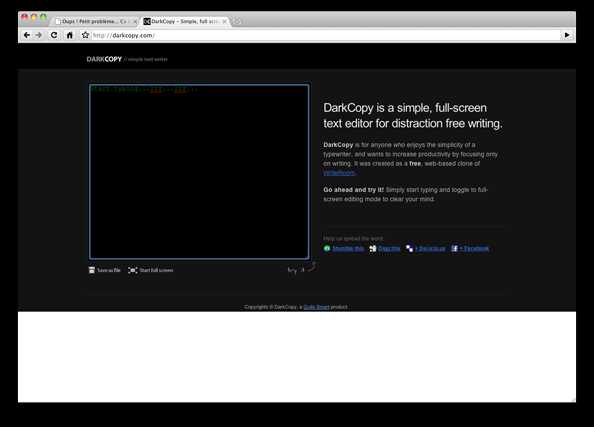Viewport: 594px width, 427px height.
Task: Open the footer company link after DarkCopy
Action: tap(316, 307)
